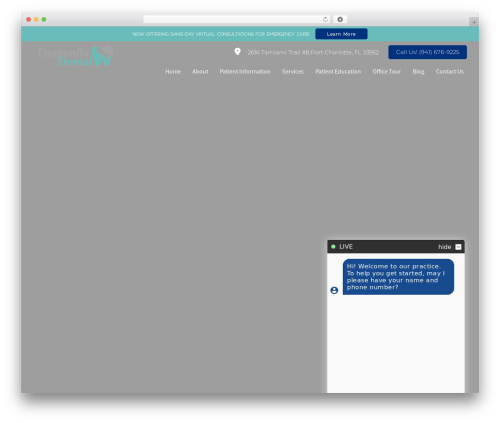Open the Home menu item

[x=173, y=72]
